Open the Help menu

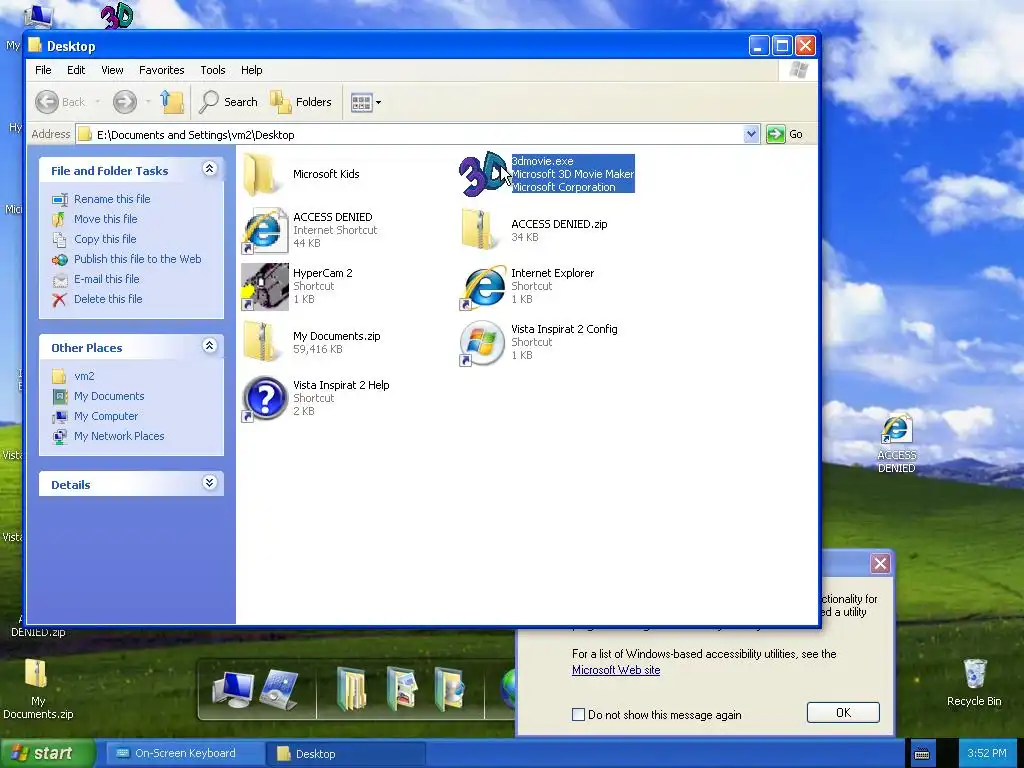(251, 70)
